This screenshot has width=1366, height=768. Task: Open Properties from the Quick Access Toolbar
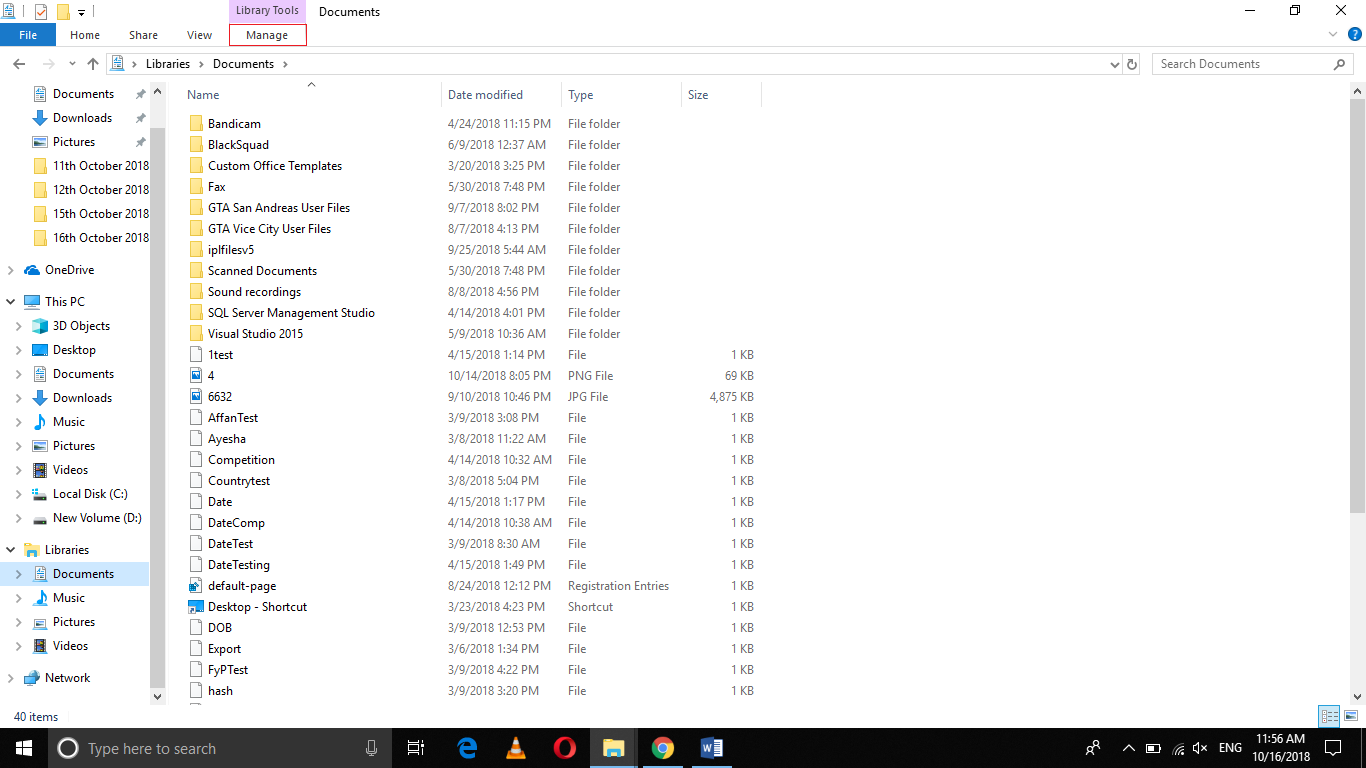(x=40, y=11)
